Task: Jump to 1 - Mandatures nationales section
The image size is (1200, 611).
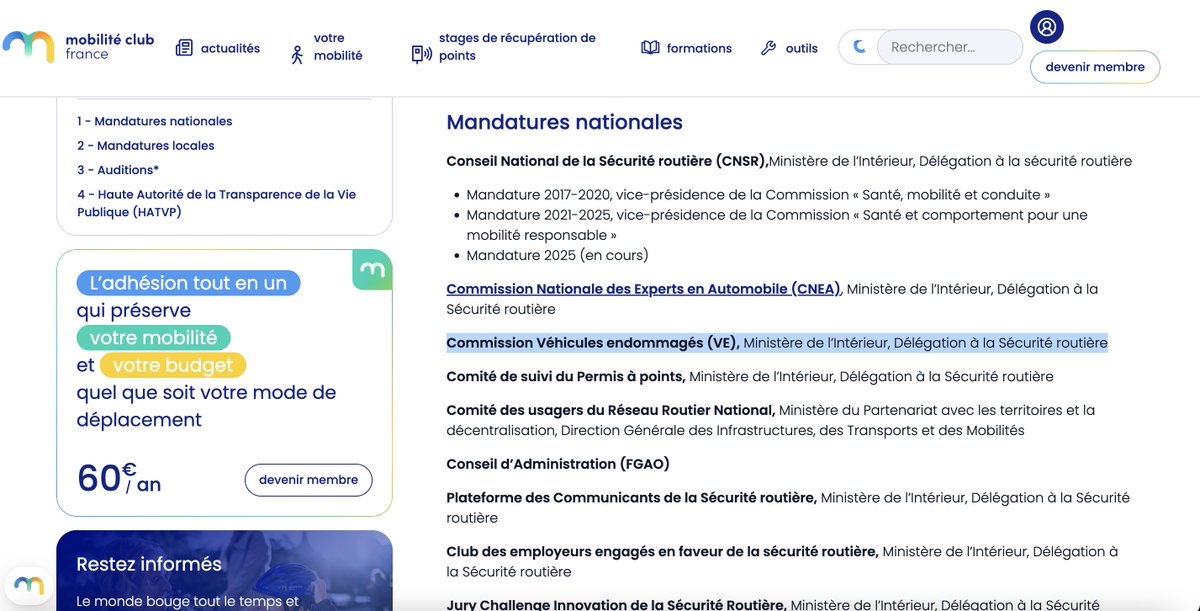Action: point(155,121)
